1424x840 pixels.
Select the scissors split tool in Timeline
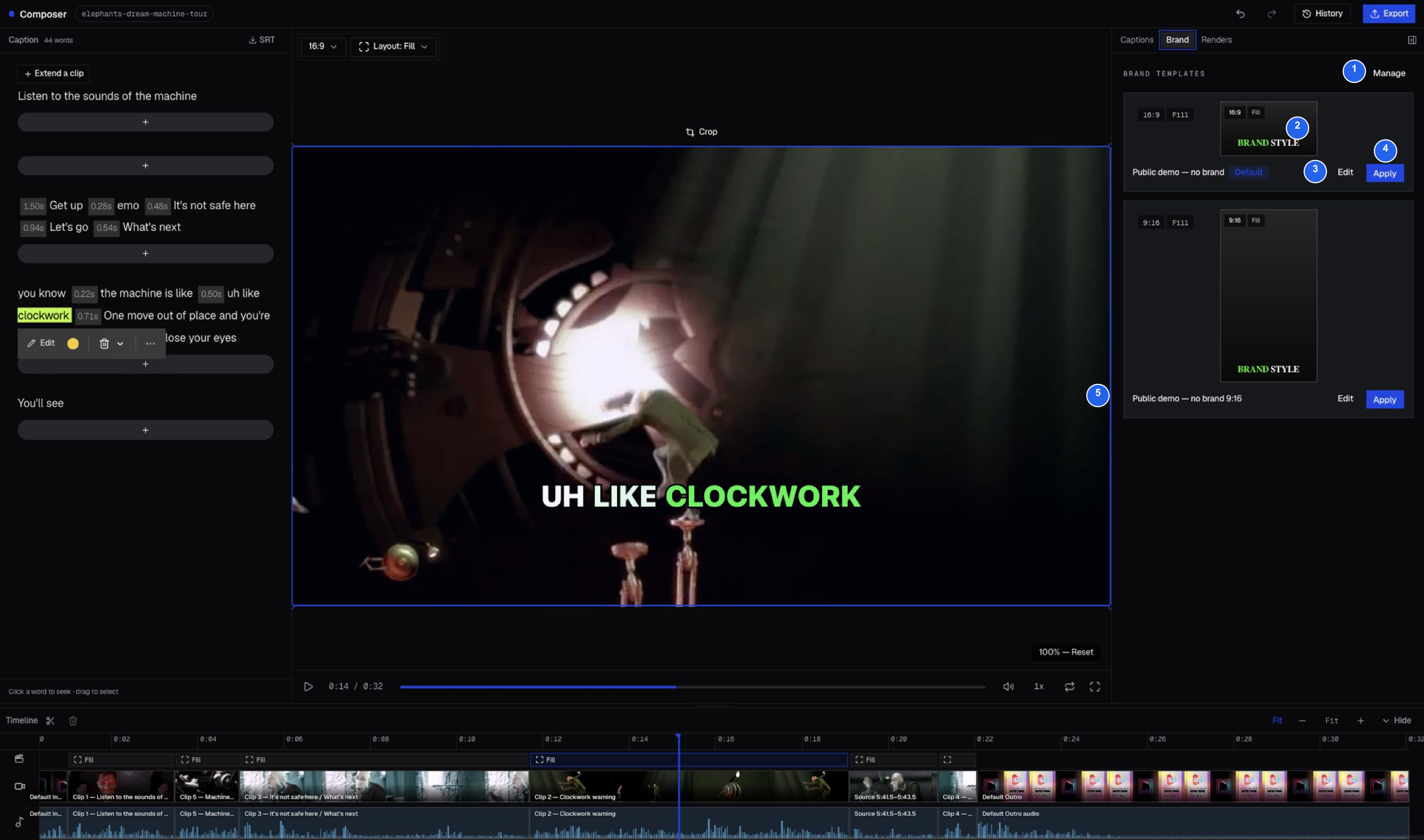pyautogui.click(x=50, y=721)
